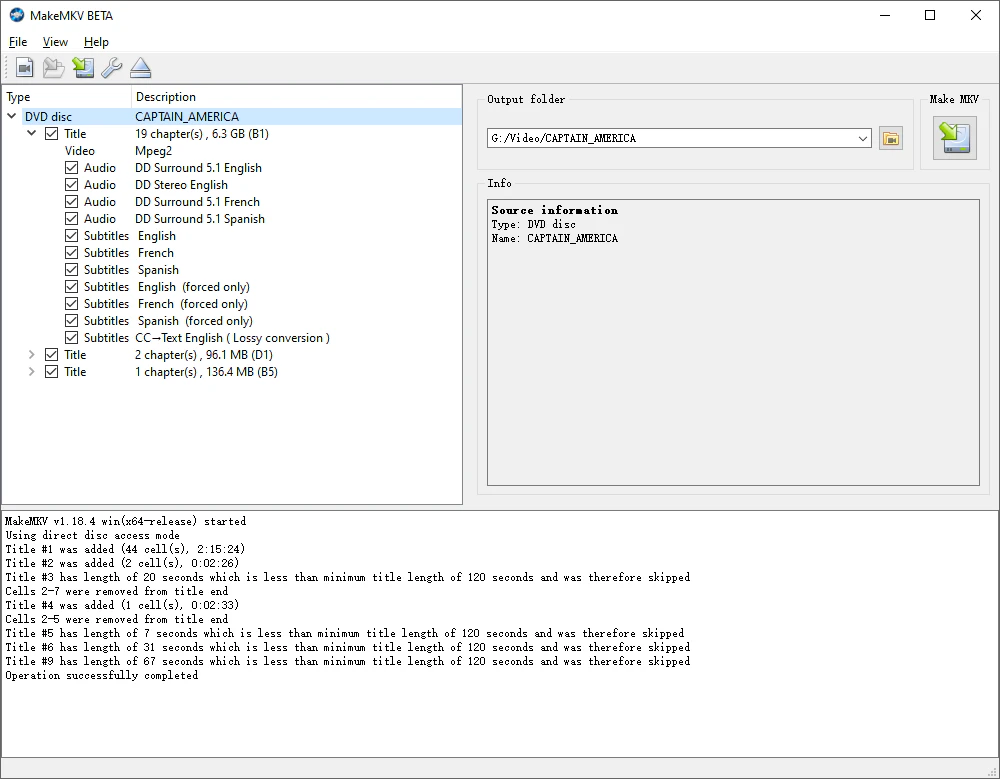Click 'Using direct disc access mode' log line
Screen dimensions: 1000x779
pos(92,535)
